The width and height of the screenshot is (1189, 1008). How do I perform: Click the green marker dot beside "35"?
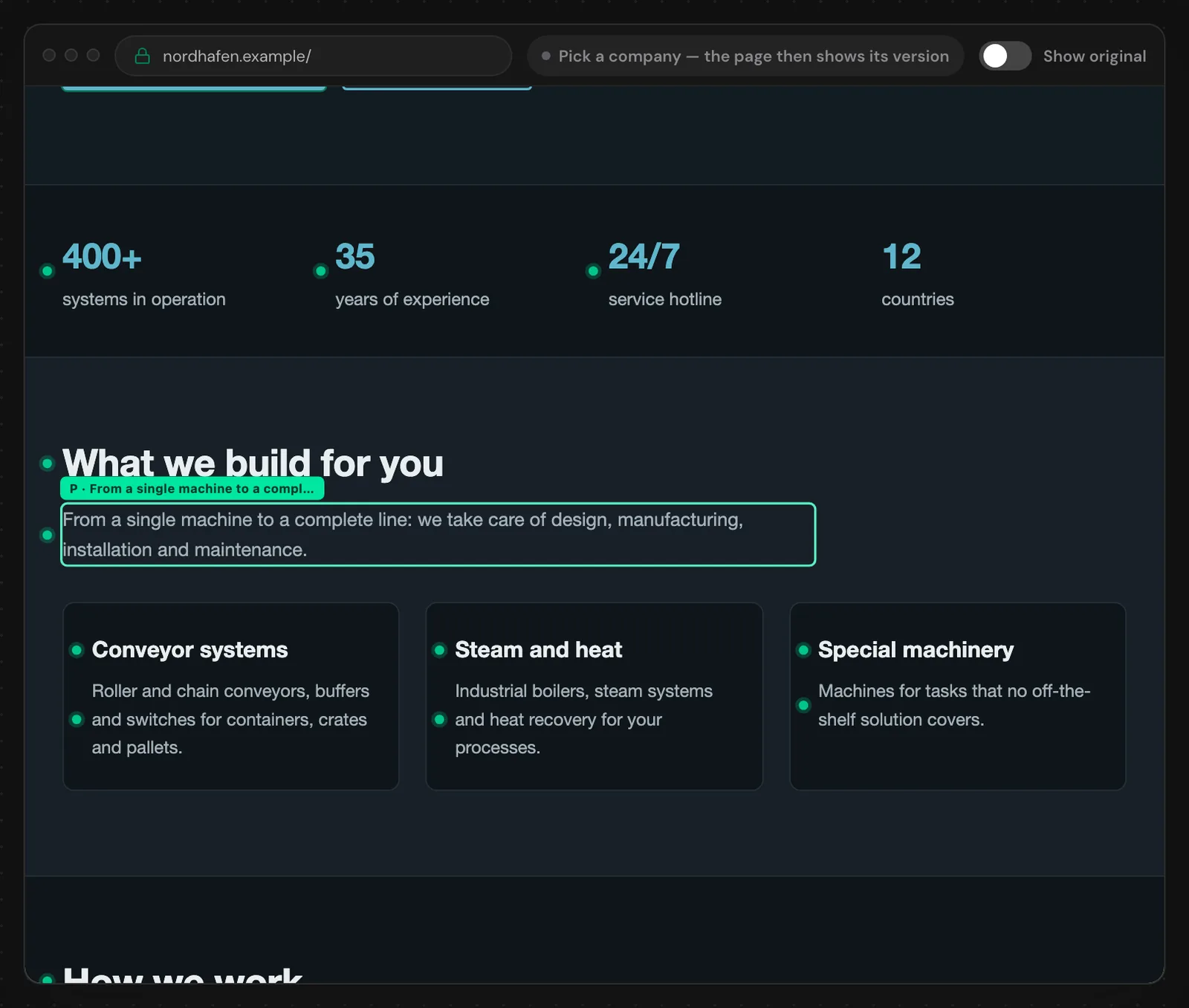click(320, 271)
